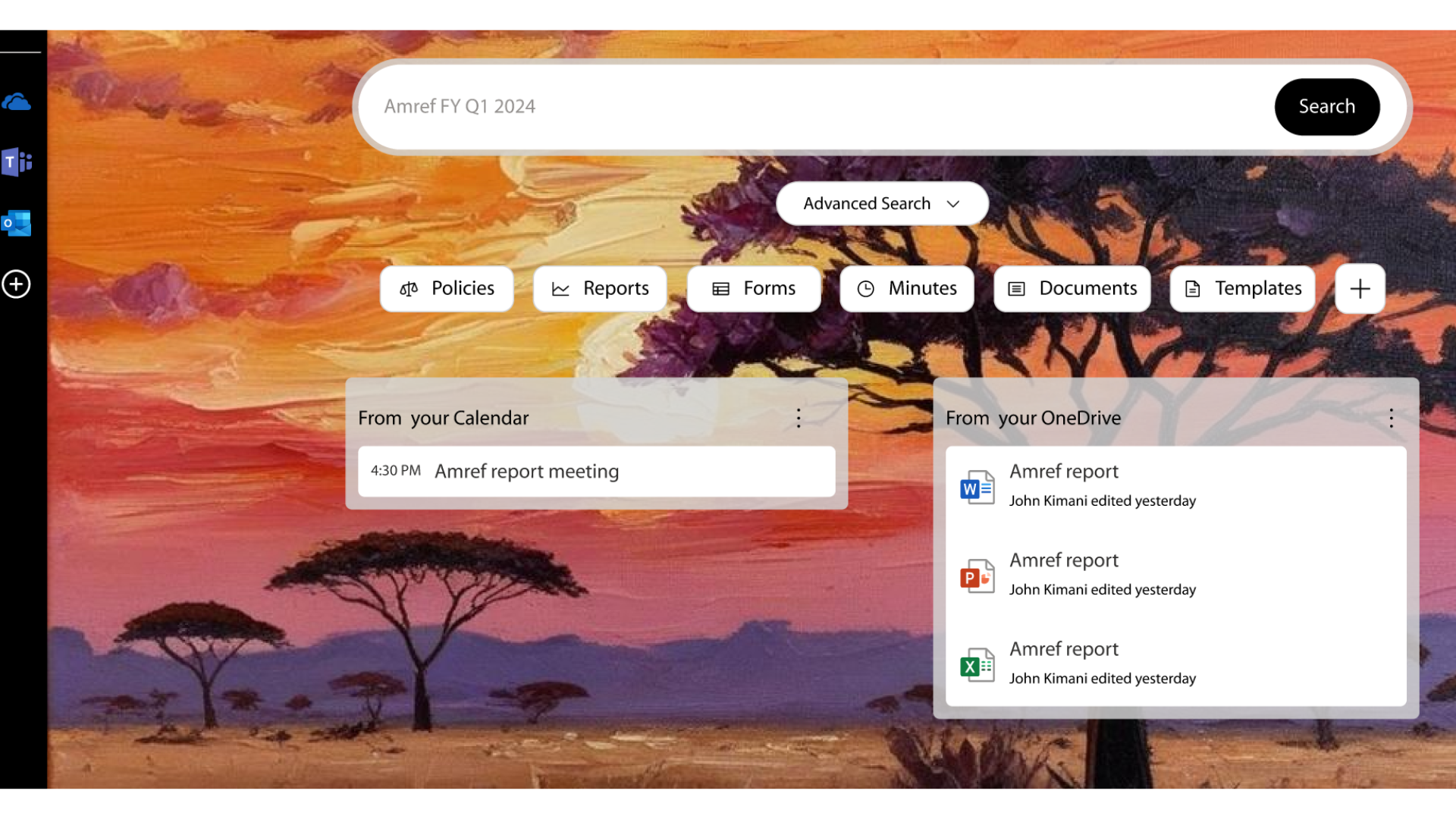Select the Templates icon
1456x819 pixels.
pos(1193,289)
